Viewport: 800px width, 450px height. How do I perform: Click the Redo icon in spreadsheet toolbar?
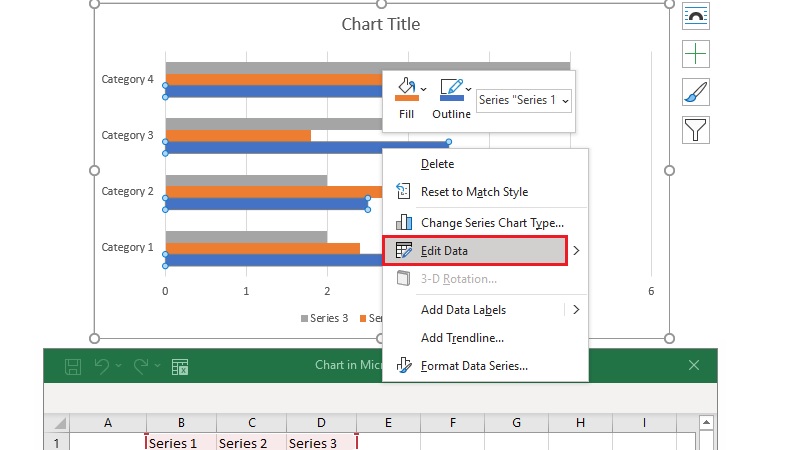(x=141, y=366)
